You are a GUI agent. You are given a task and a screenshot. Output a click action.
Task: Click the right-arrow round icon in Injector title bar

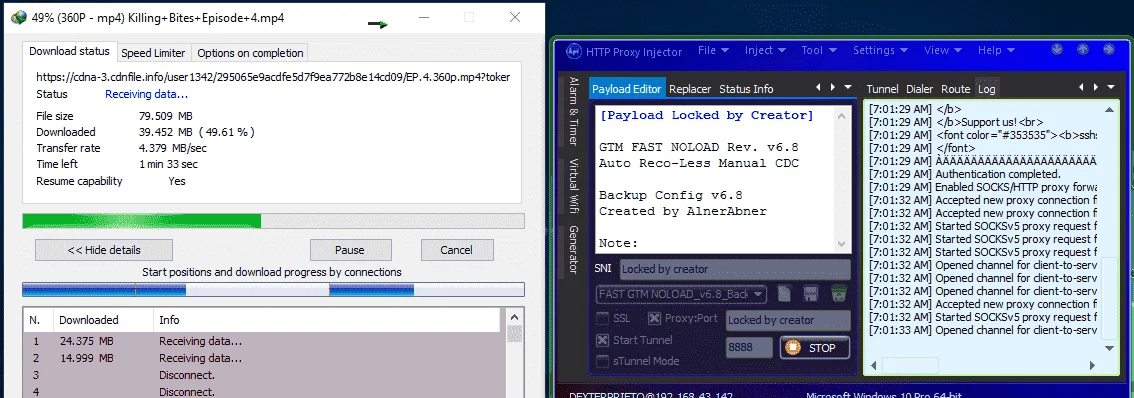pos(1109,50)
